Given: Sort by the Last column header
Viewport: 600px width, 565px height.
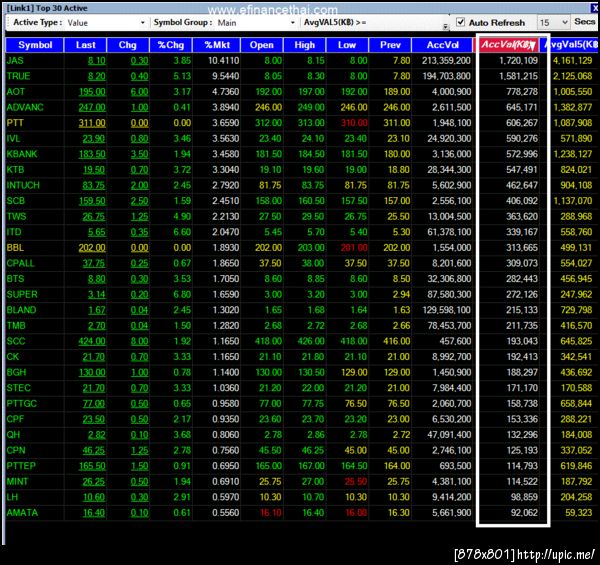Looking at the screenshot, I should point(85,45).
